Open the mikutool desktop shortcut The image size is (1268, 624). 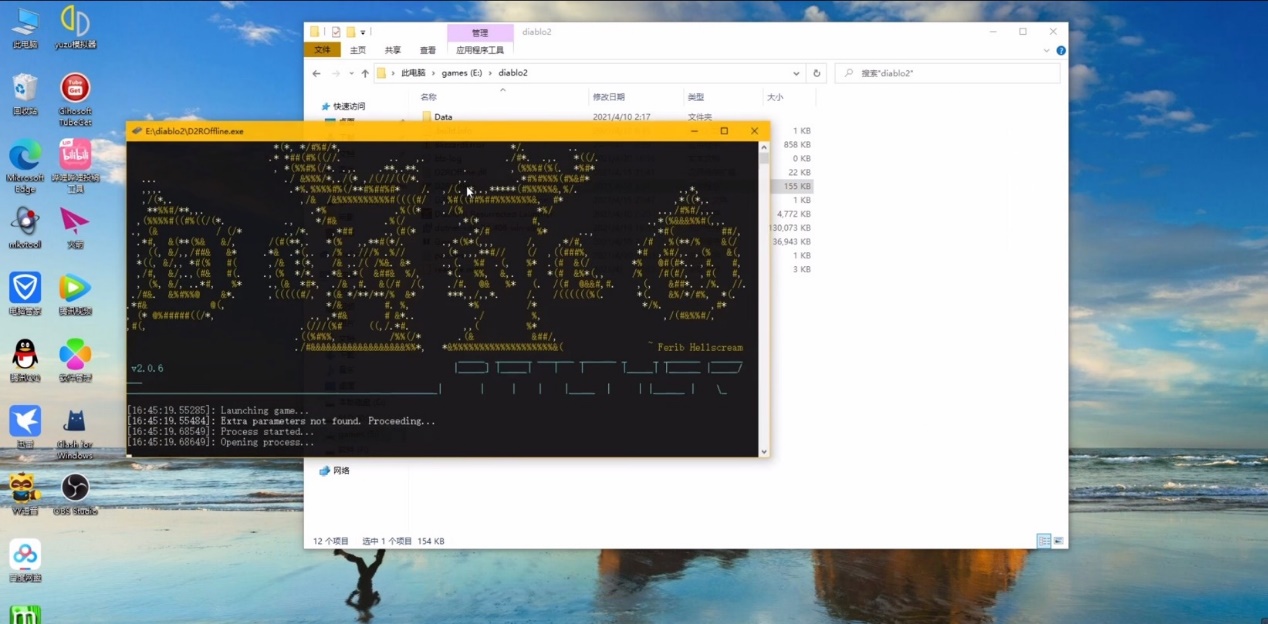point(25,228)
